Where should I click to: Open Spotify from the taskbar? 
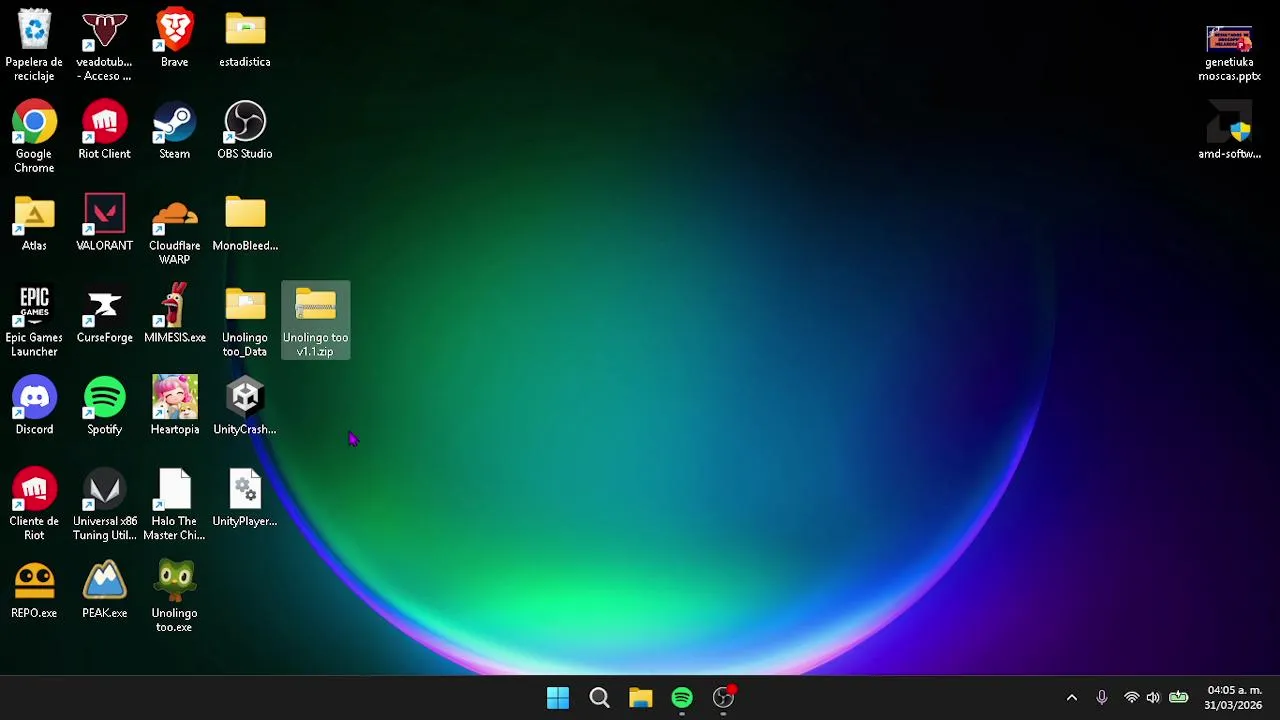pos(682,698)
